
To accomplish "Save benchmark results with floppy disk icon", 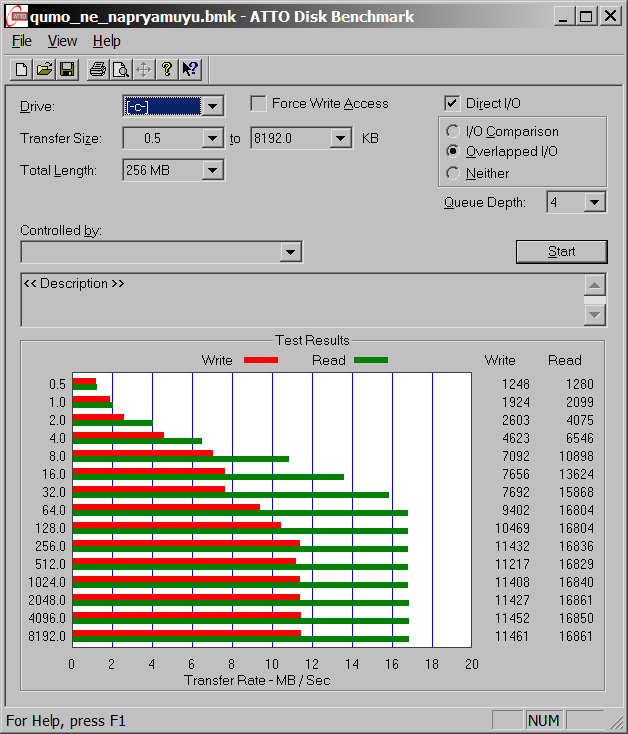I will pyautogui.click(x=67, y=69).
